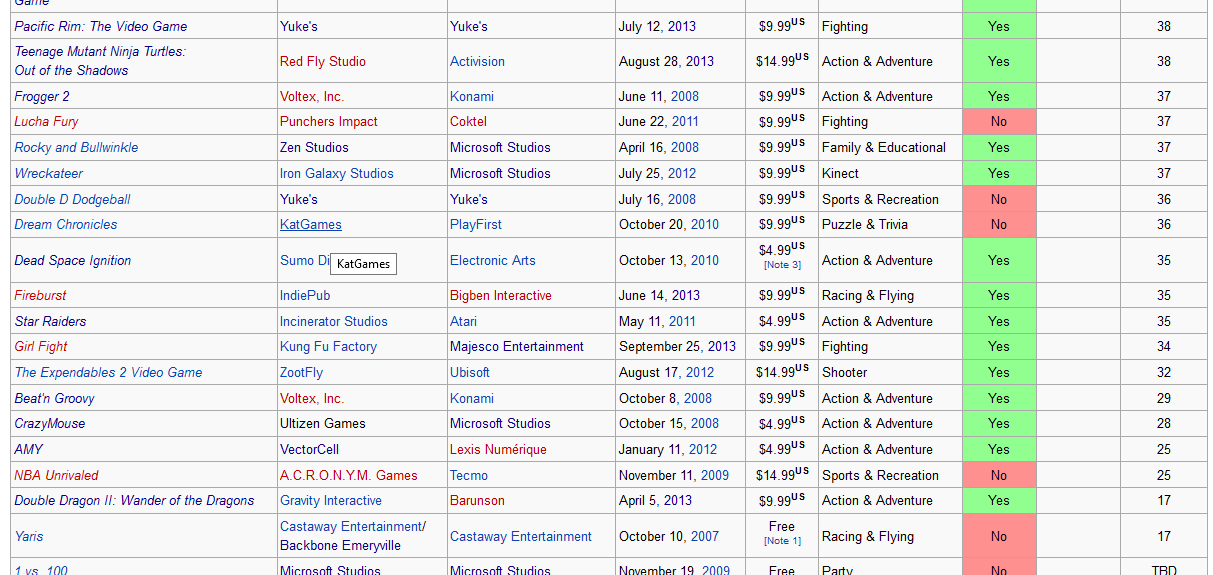Open the NBA Unrivaled link
The image size is (1213, 575).
tap(56, 475)
